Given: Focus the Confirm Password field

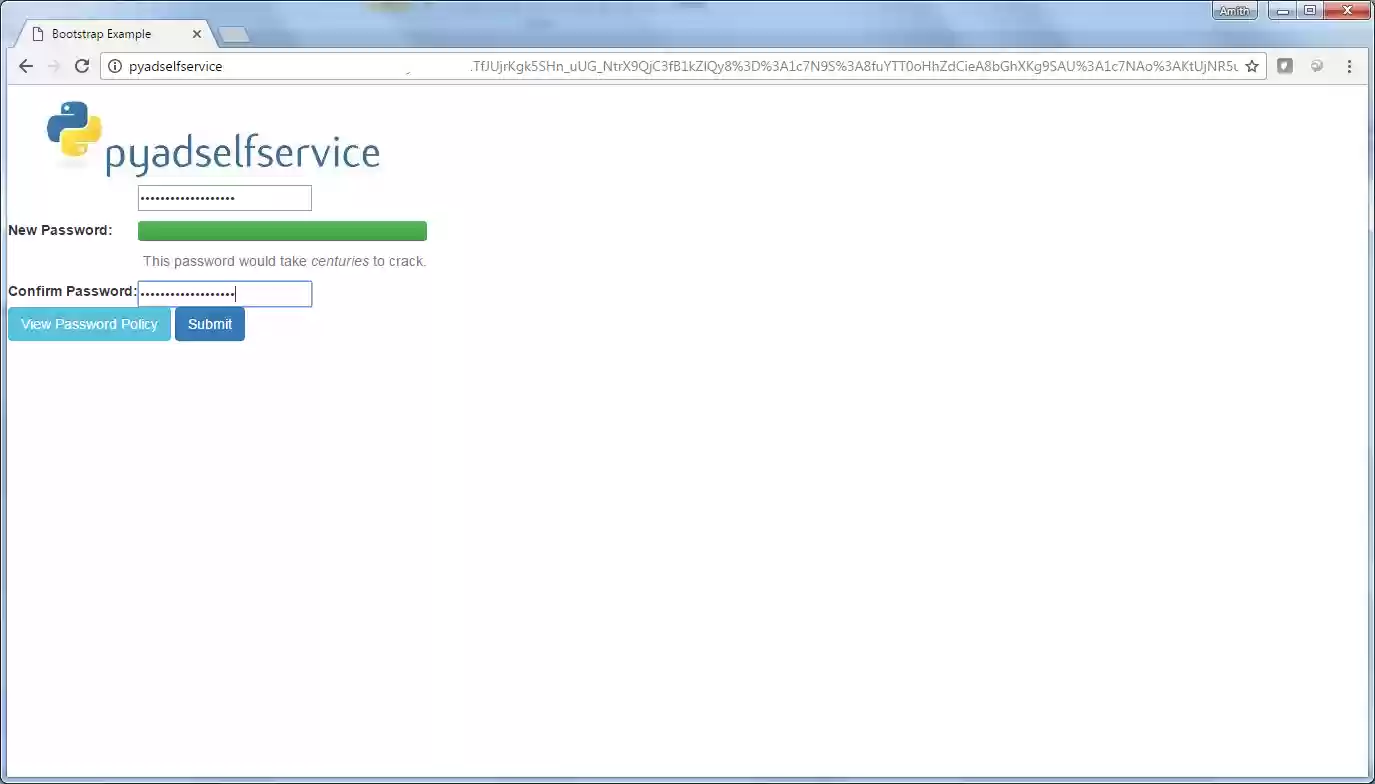Looking at the screenshot, I should pyautogui.click(x=225, y=293).
